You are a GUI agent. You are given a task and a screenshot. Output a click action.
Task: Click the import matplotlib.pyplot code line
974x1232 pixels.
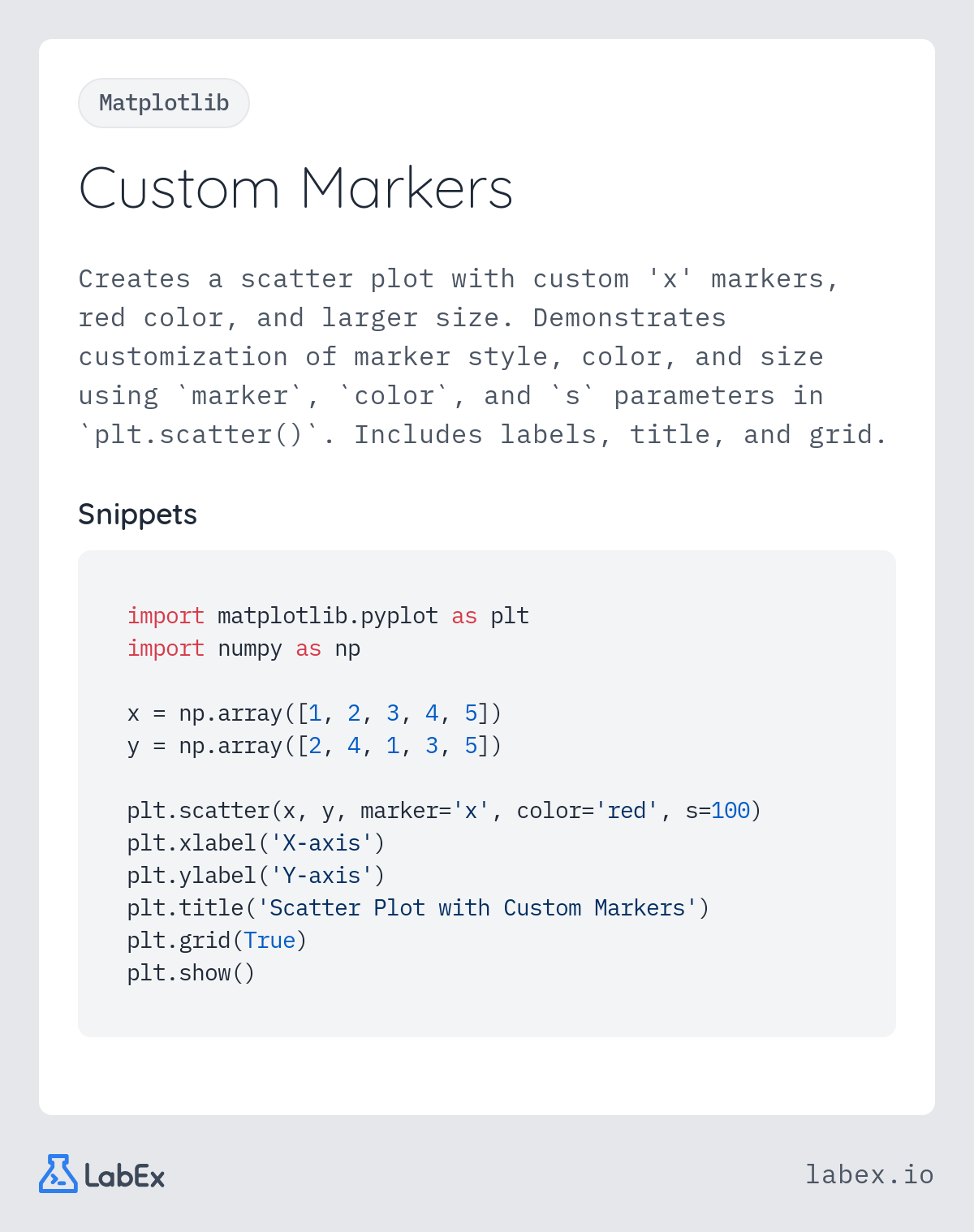point(328,616)
